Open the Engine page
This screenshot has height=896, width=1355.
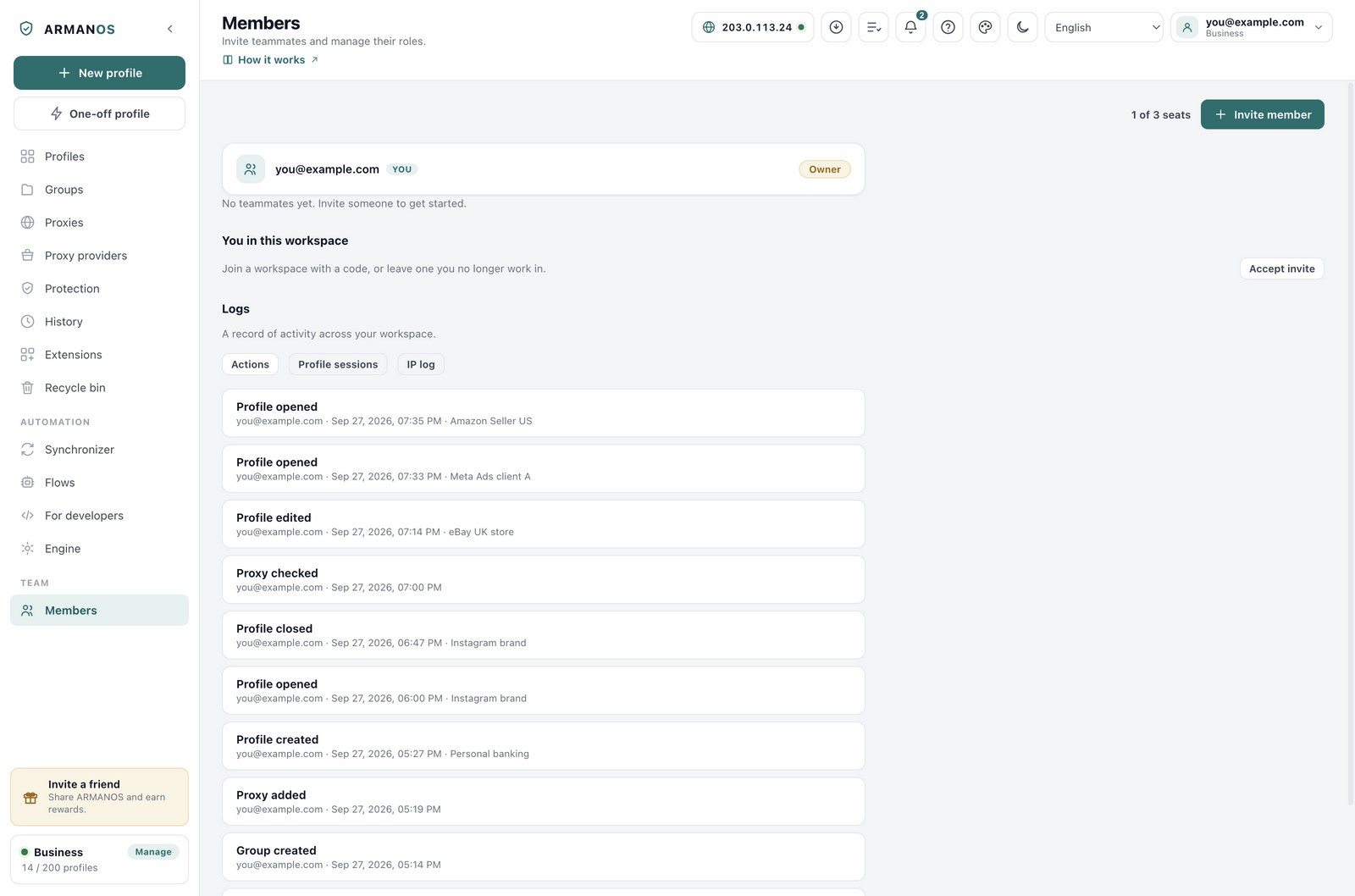click(x=99, y=549)
